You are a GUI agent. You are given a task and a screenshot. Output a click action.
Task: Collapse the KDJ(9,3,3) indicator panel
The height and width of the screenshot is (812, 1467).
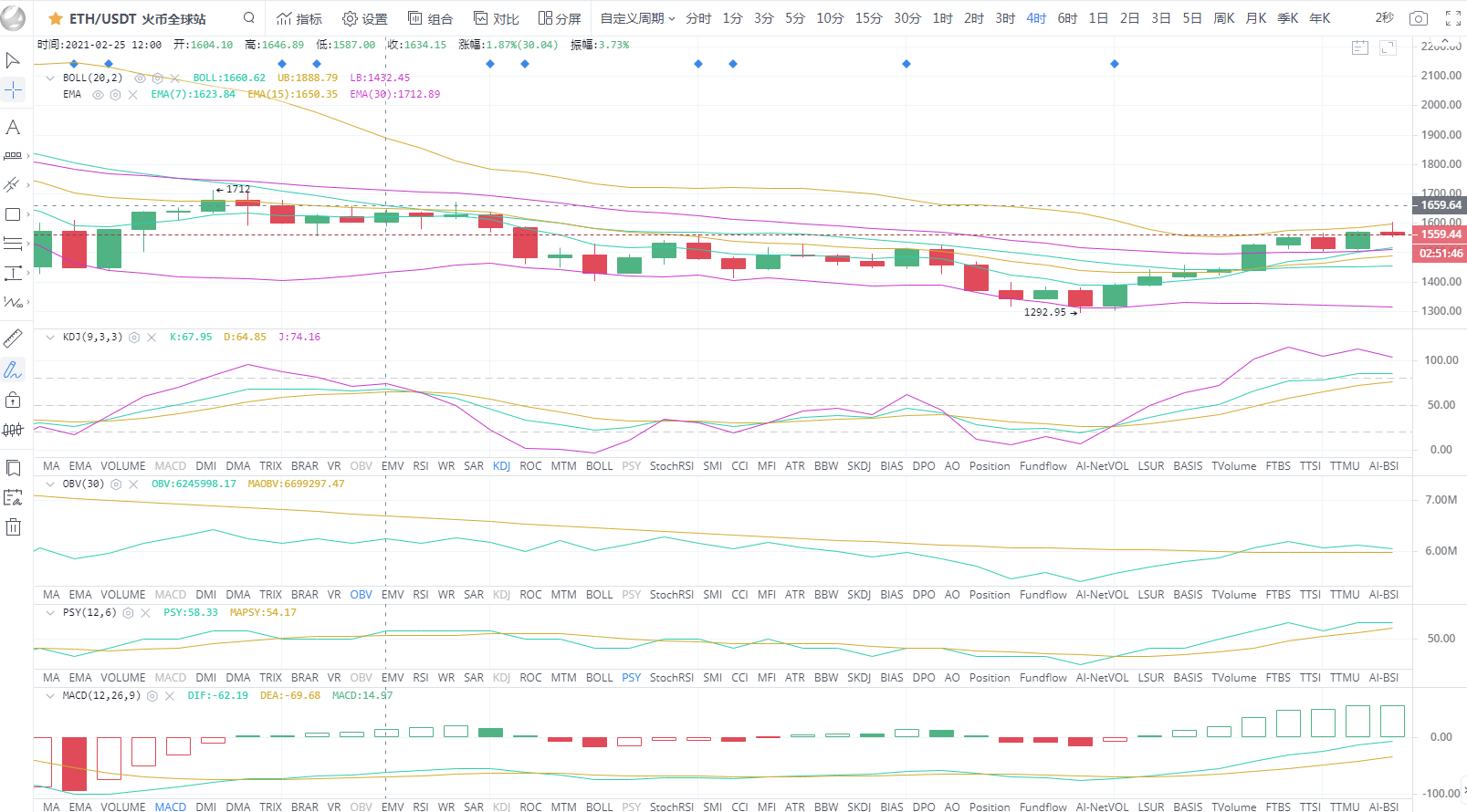coord(50,338)
